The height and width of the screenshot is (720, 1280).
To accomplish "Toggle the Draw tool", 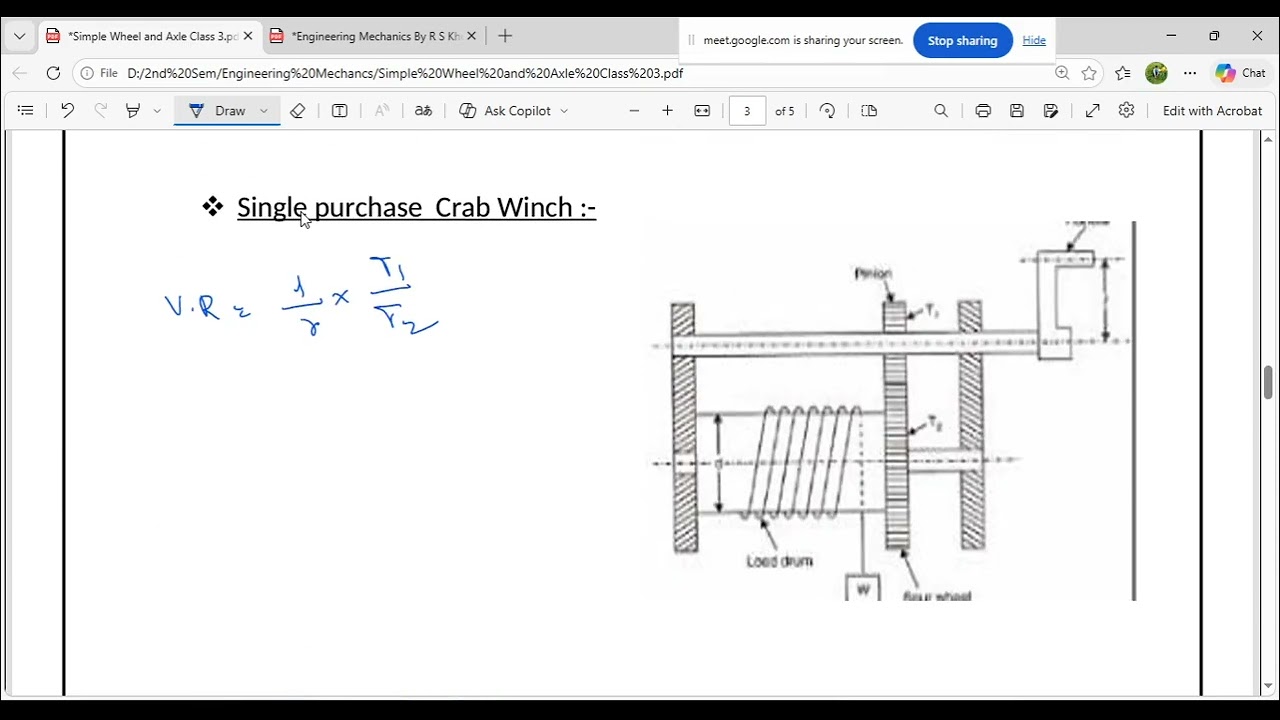I will [x=218, y=111].
